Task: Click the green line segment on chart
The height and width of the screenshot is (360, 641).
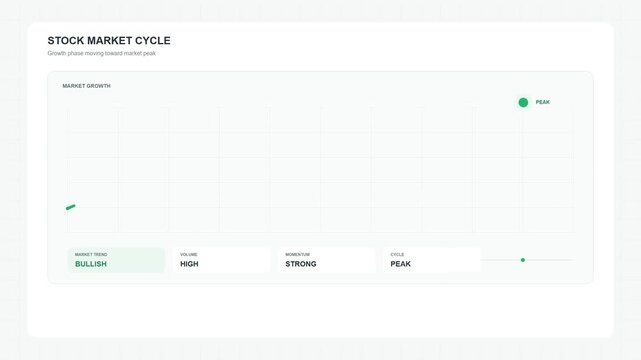Action: pos(70,207)
